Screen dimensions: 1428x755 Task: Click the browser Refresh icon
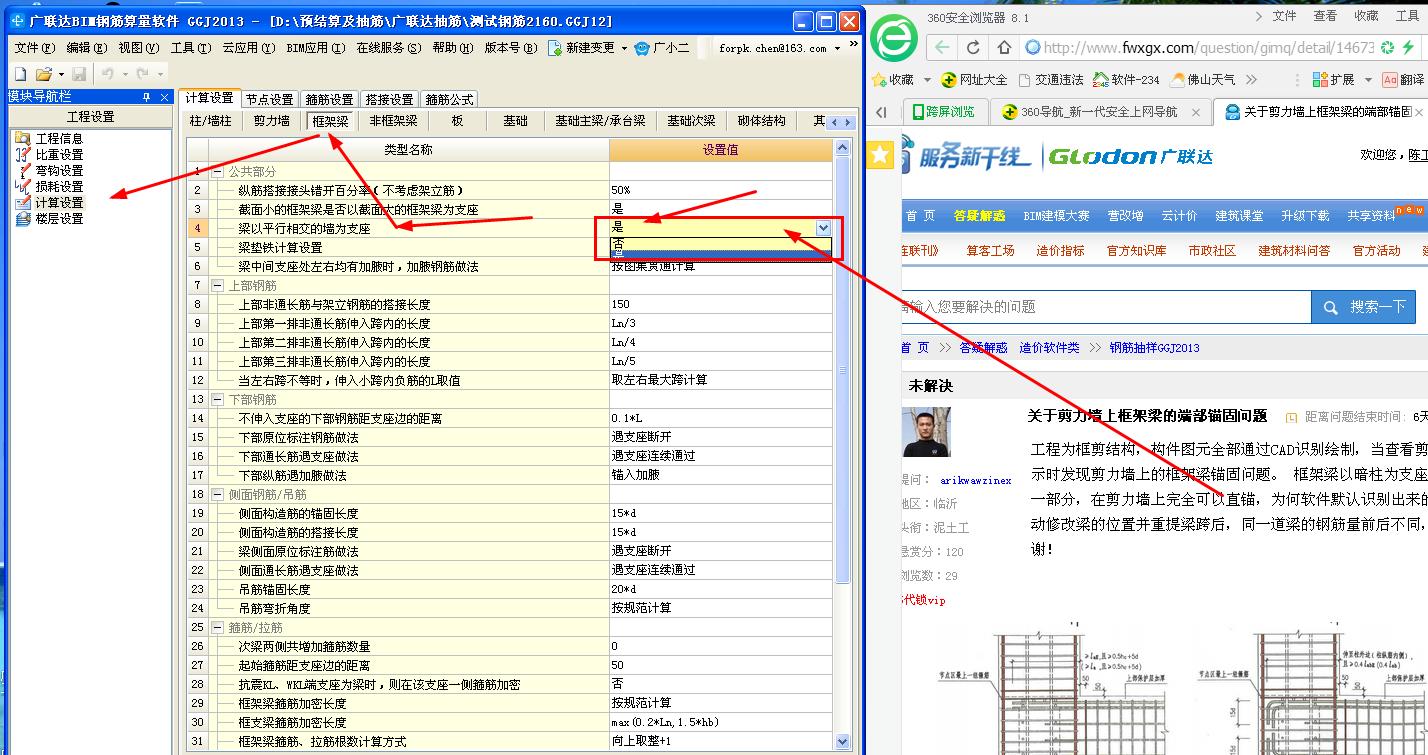(973, 47)
